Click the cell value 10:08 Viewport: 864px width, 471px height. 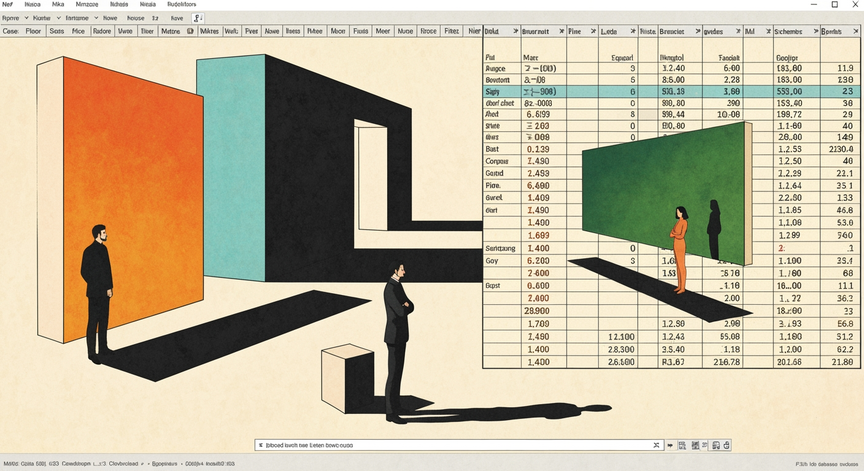pos(728,115)
